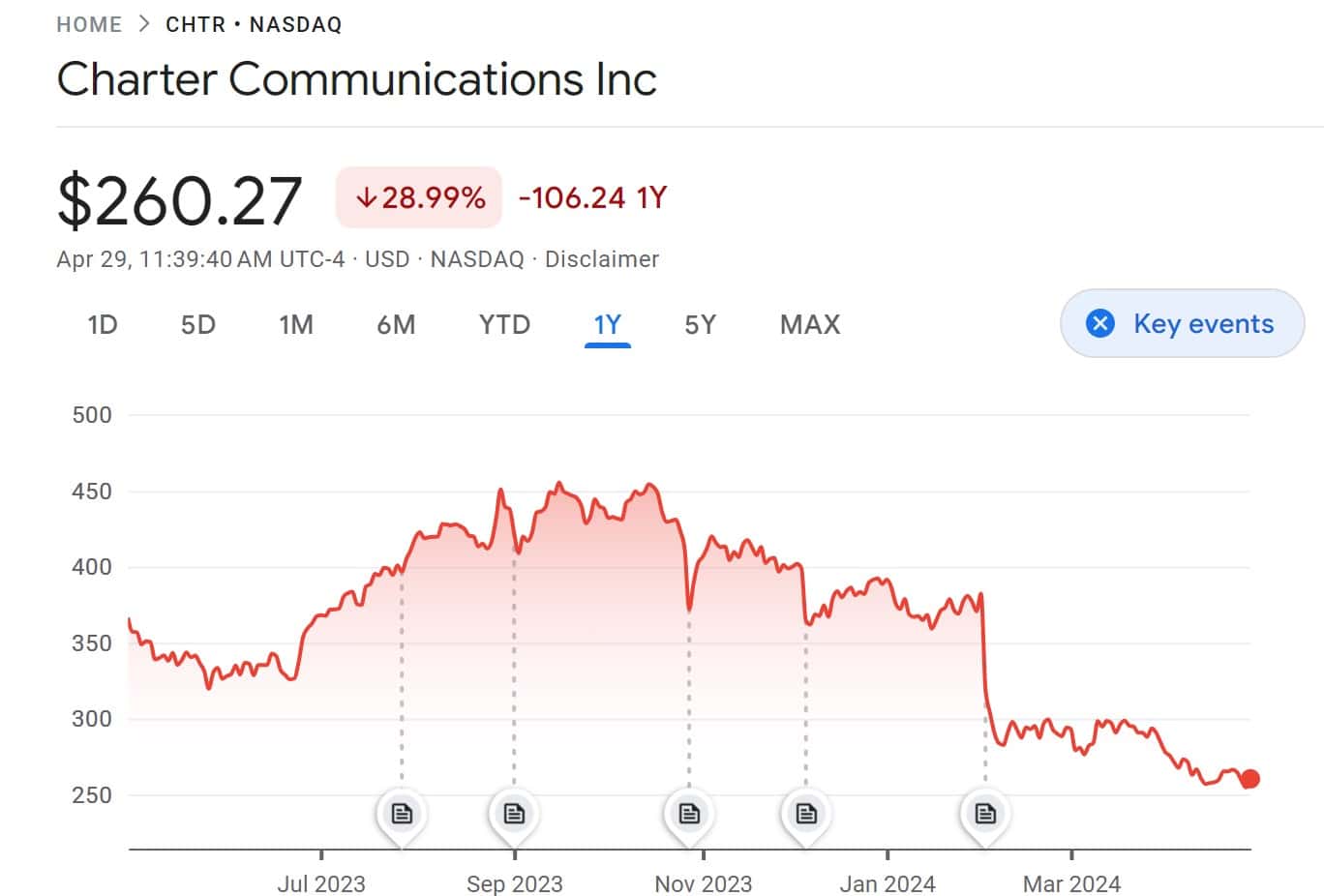Select the YTD range
This screenshot has height=896, width=1324.
pyautogui.click(x=502, y=324)
